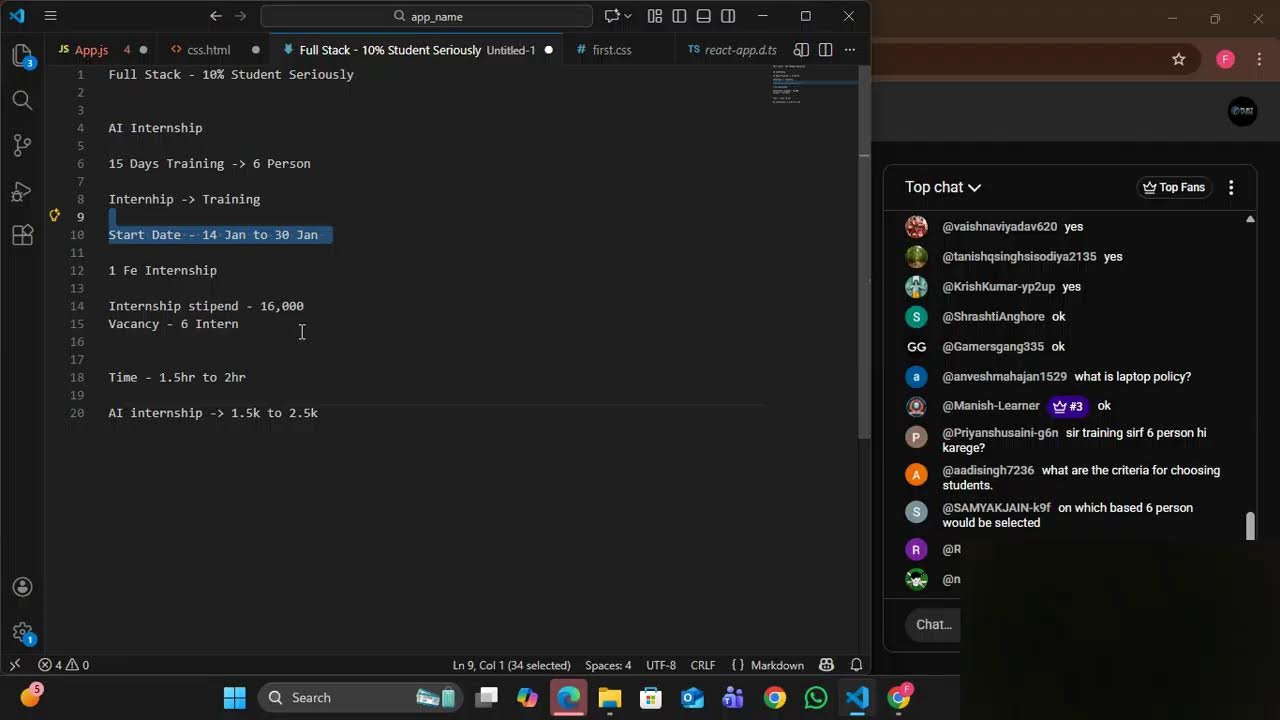1280x720 pixels.
Task: Click the line "1 Fe Internship"
Action: point(163,270)
